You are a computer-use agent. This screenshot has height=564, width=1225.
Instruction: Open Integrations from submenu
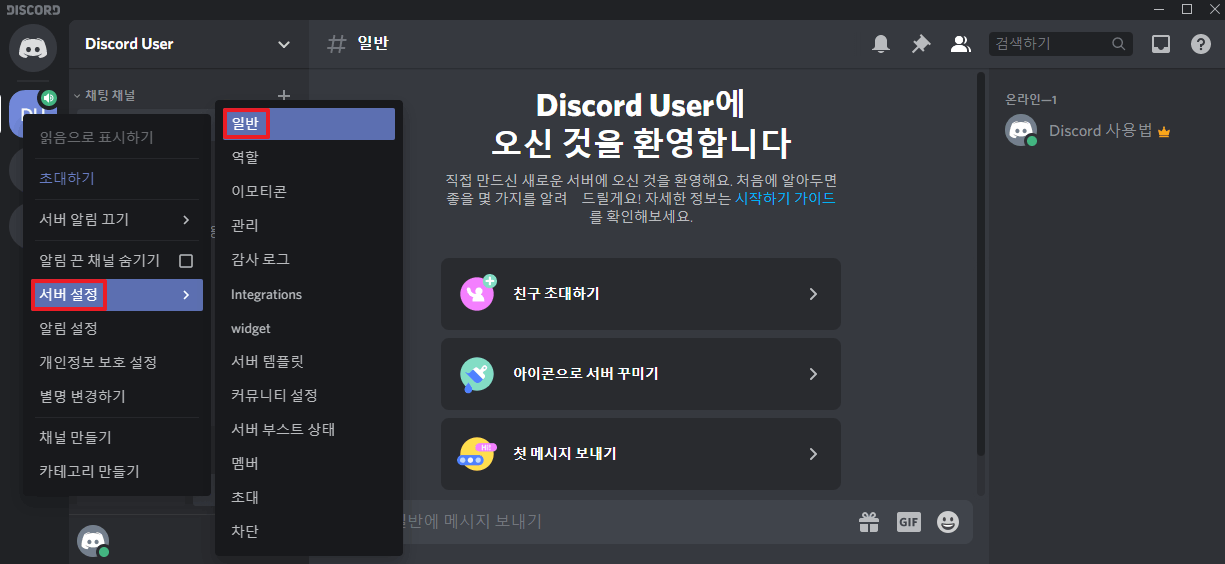309,294
